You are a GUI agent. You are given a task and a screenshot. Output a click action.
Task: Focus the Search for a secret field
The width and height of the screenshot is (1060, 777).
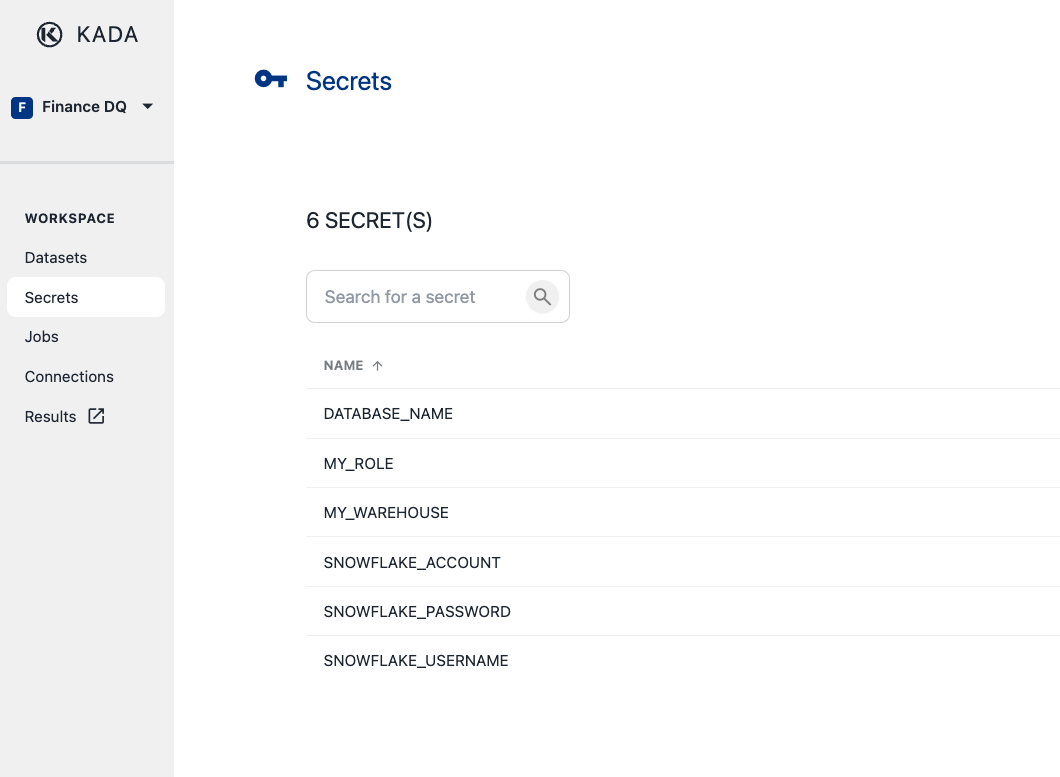[415, 297]
